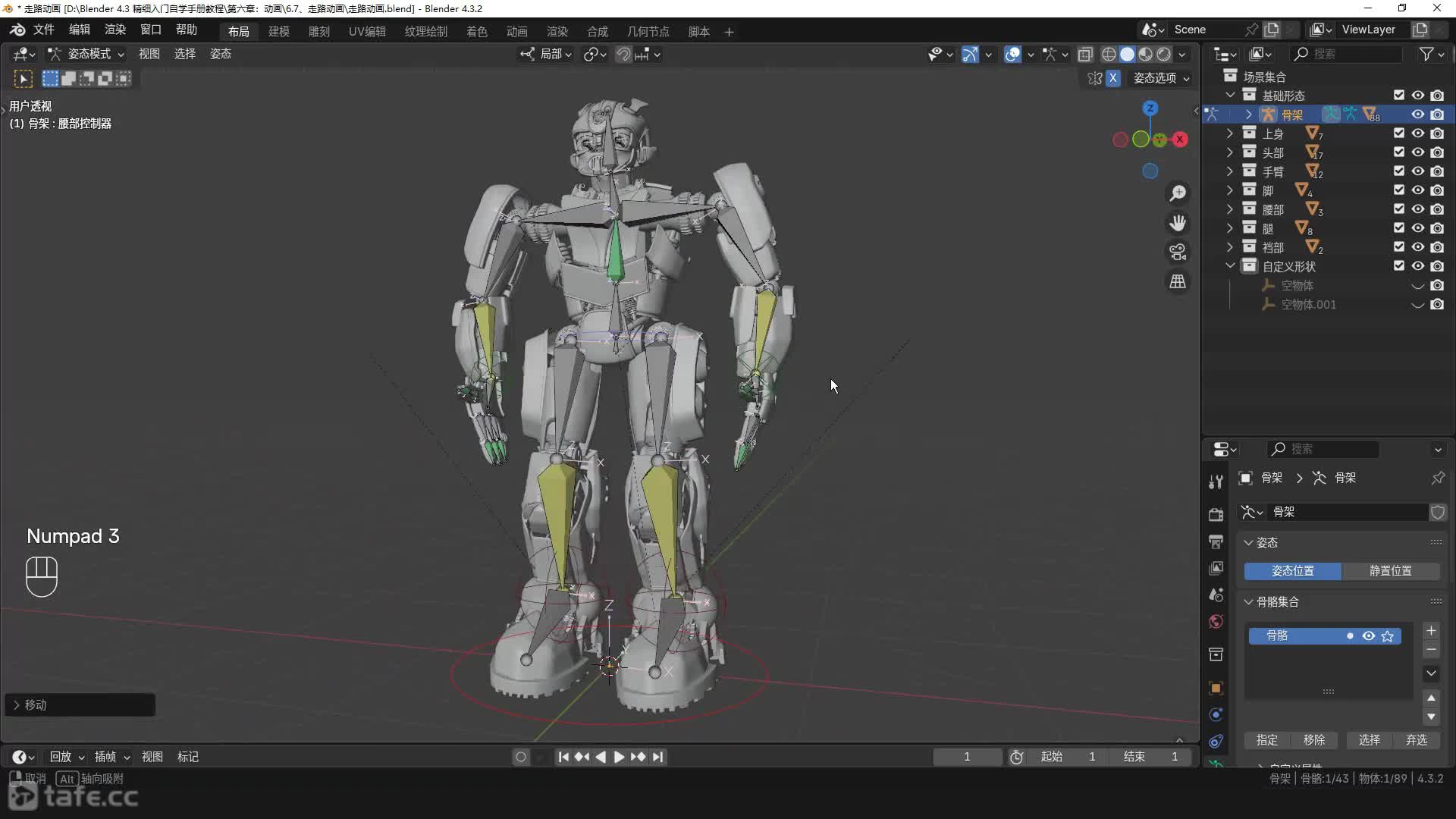
Task: Click the pan view hand icon
Action: (x=1178, y=223)
